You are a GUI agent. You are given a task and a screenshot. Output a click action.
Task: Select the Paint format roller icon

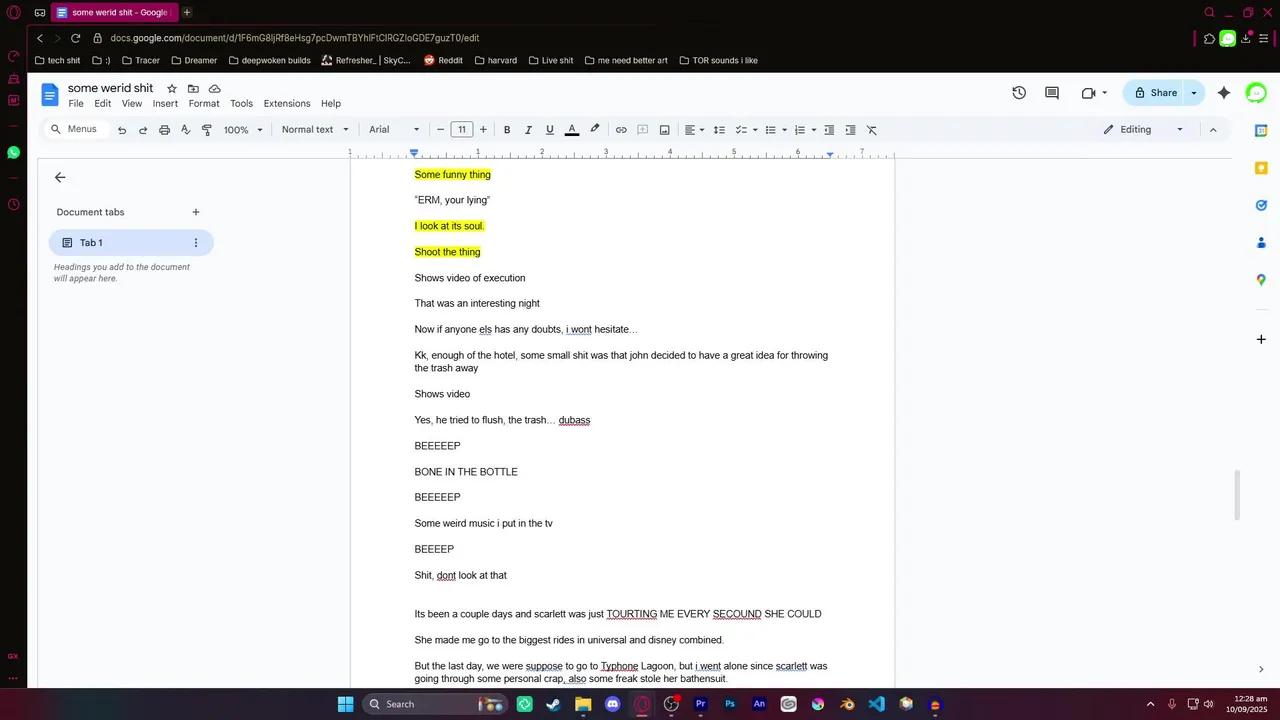click(x=207, y=130)
